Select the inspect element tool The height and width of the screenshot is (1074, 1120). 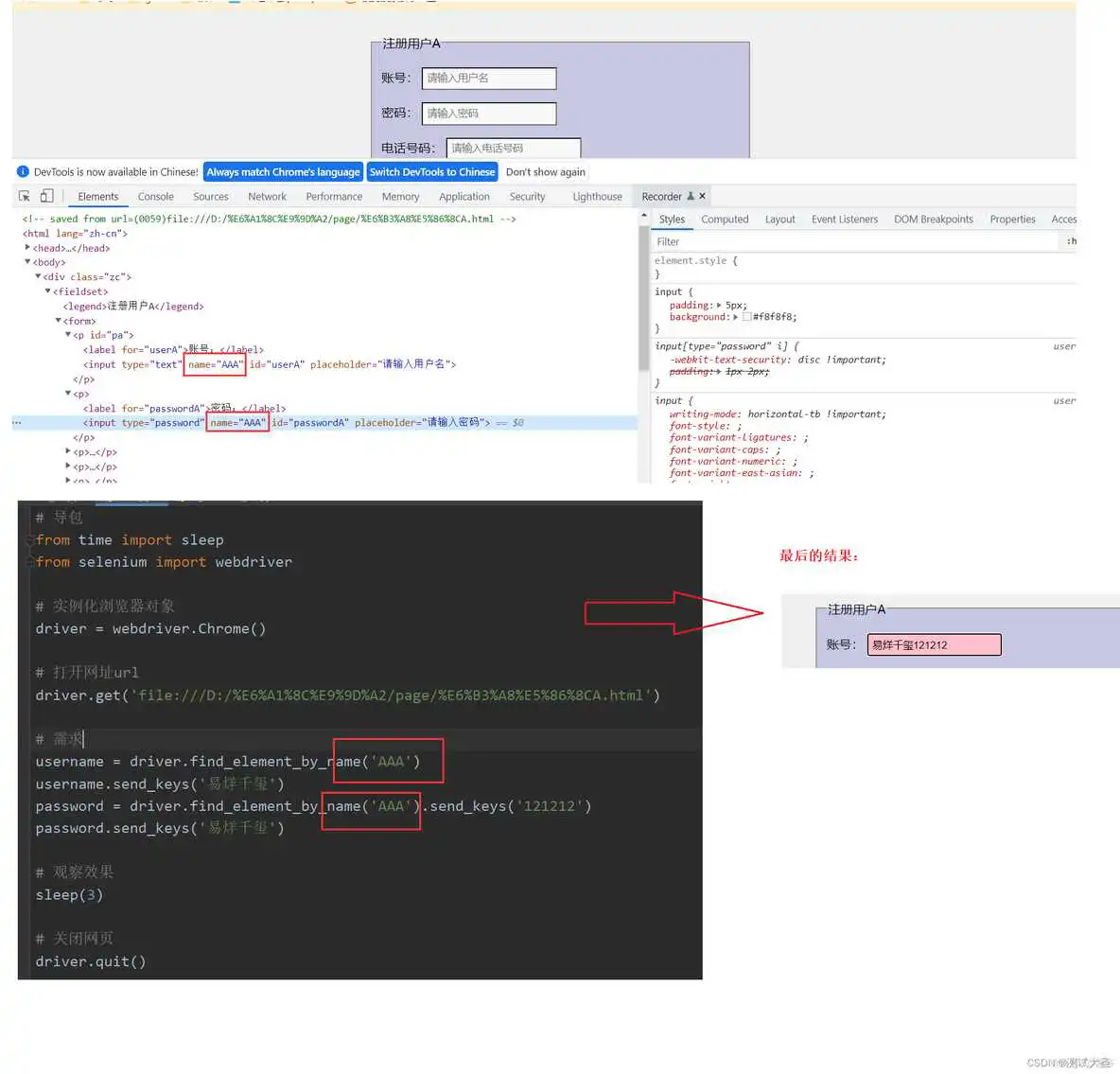[x=23, y=194]
